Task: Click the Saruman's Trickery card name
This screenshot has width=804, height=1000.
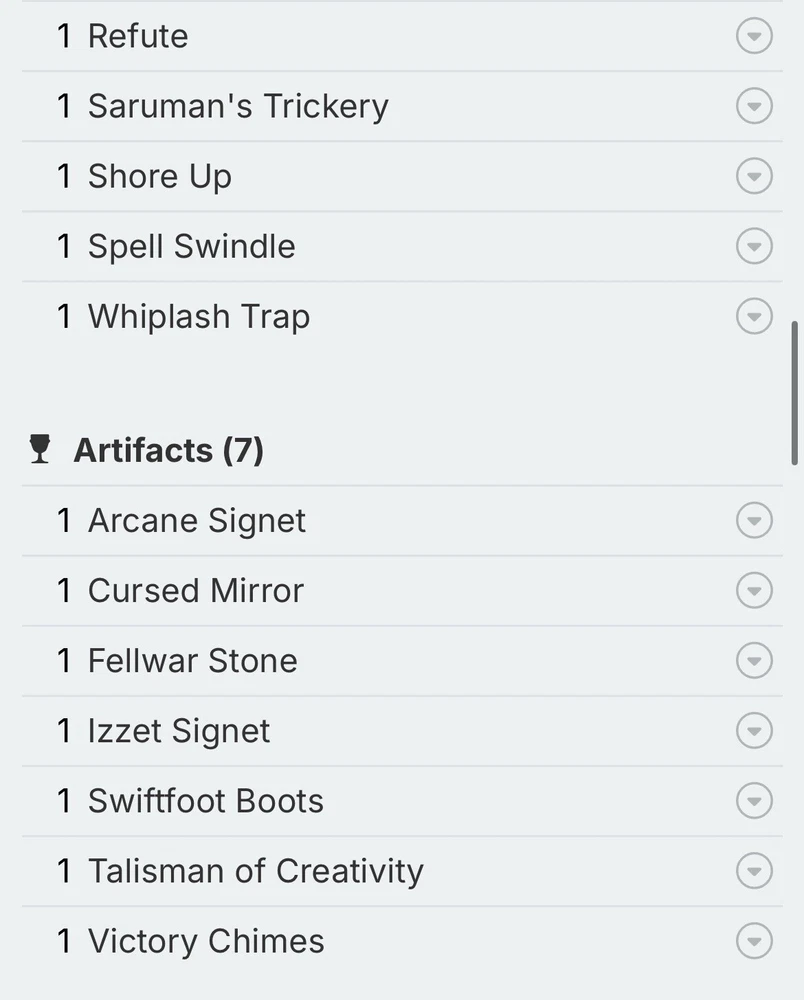Action: click(238, 107)
